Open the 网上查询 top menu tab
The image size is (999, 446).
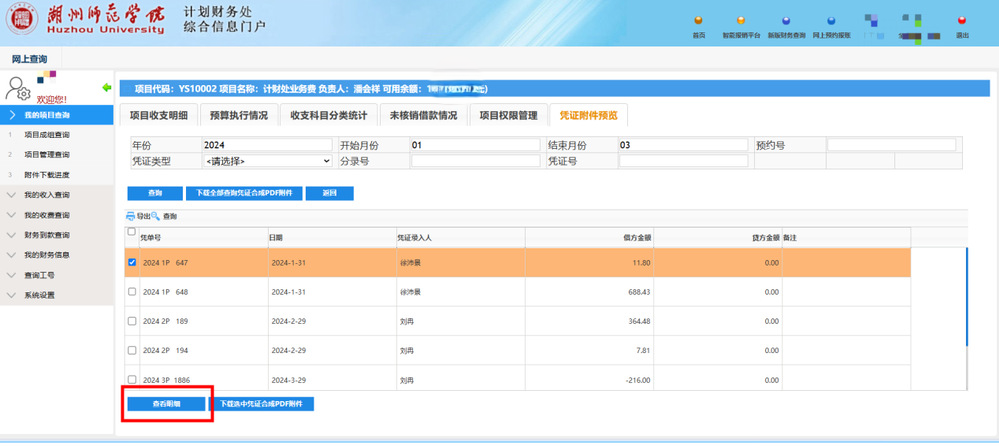pyautogui.click(x=29, y=59)
